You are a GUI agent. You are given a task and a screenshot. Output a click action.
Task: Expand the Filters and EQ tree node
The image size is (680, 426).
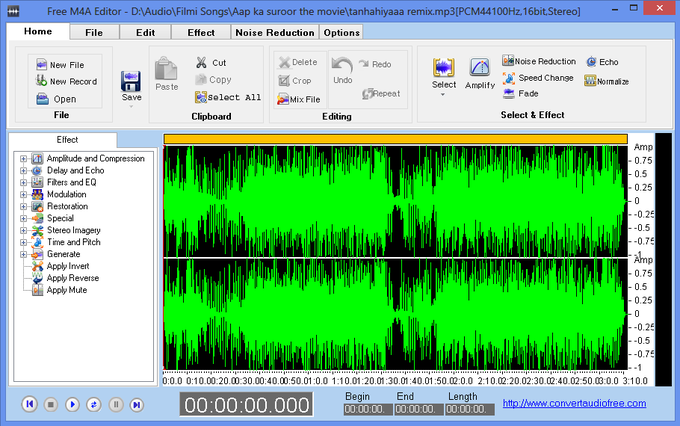pos(23,182)
